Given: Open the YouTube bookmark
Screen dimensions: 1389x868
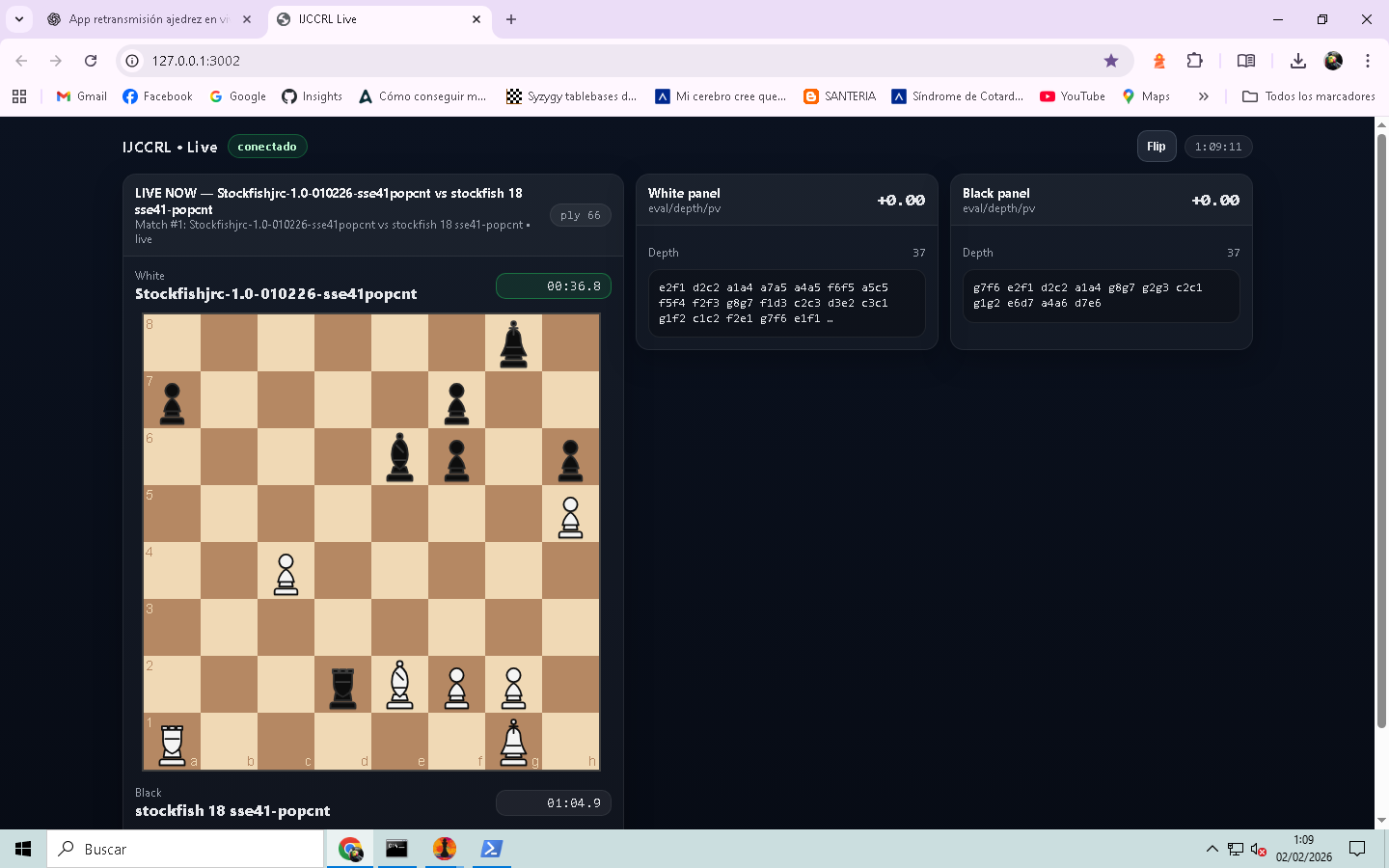Looking at the screenshot, I should pos(1073,96).
